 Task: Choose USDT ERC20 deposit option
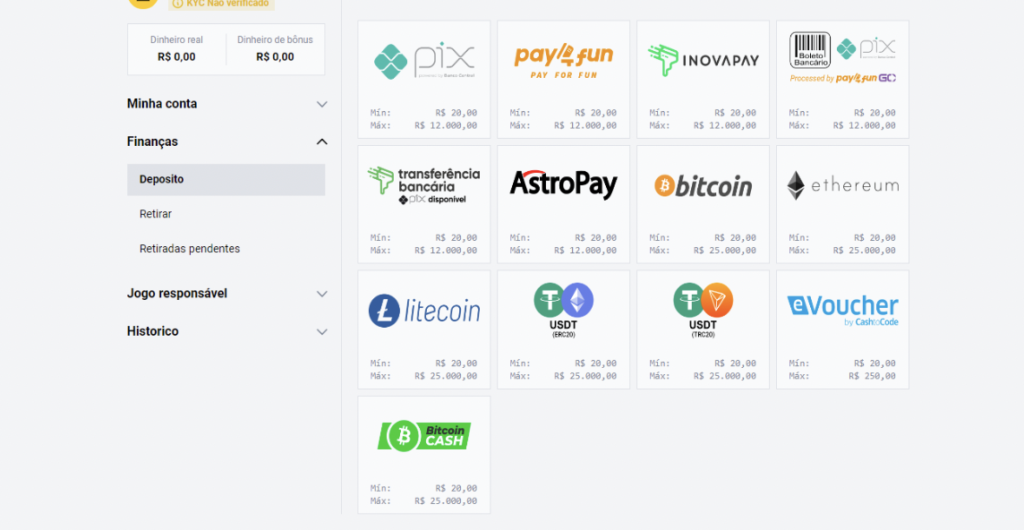click(564, 330)
